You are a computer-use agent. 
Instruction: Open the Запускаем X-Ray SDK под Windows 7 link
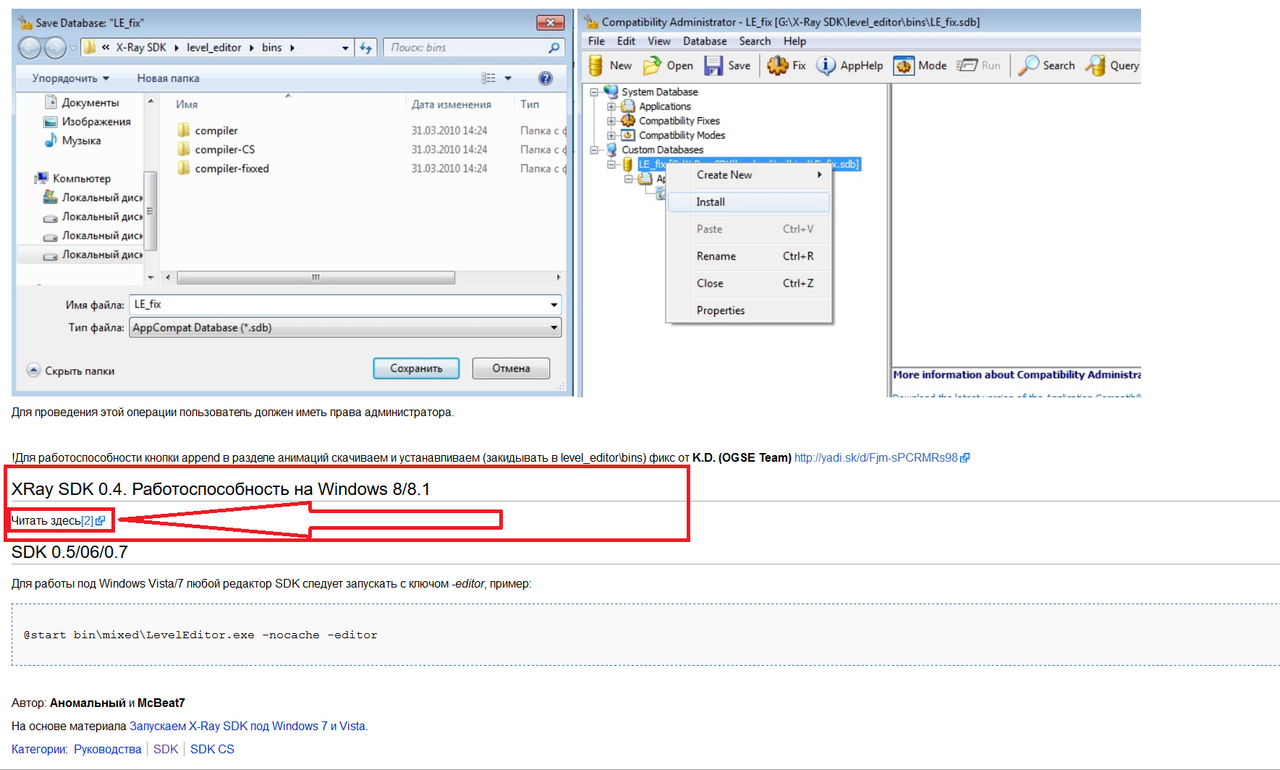click(x=248, y=726)
